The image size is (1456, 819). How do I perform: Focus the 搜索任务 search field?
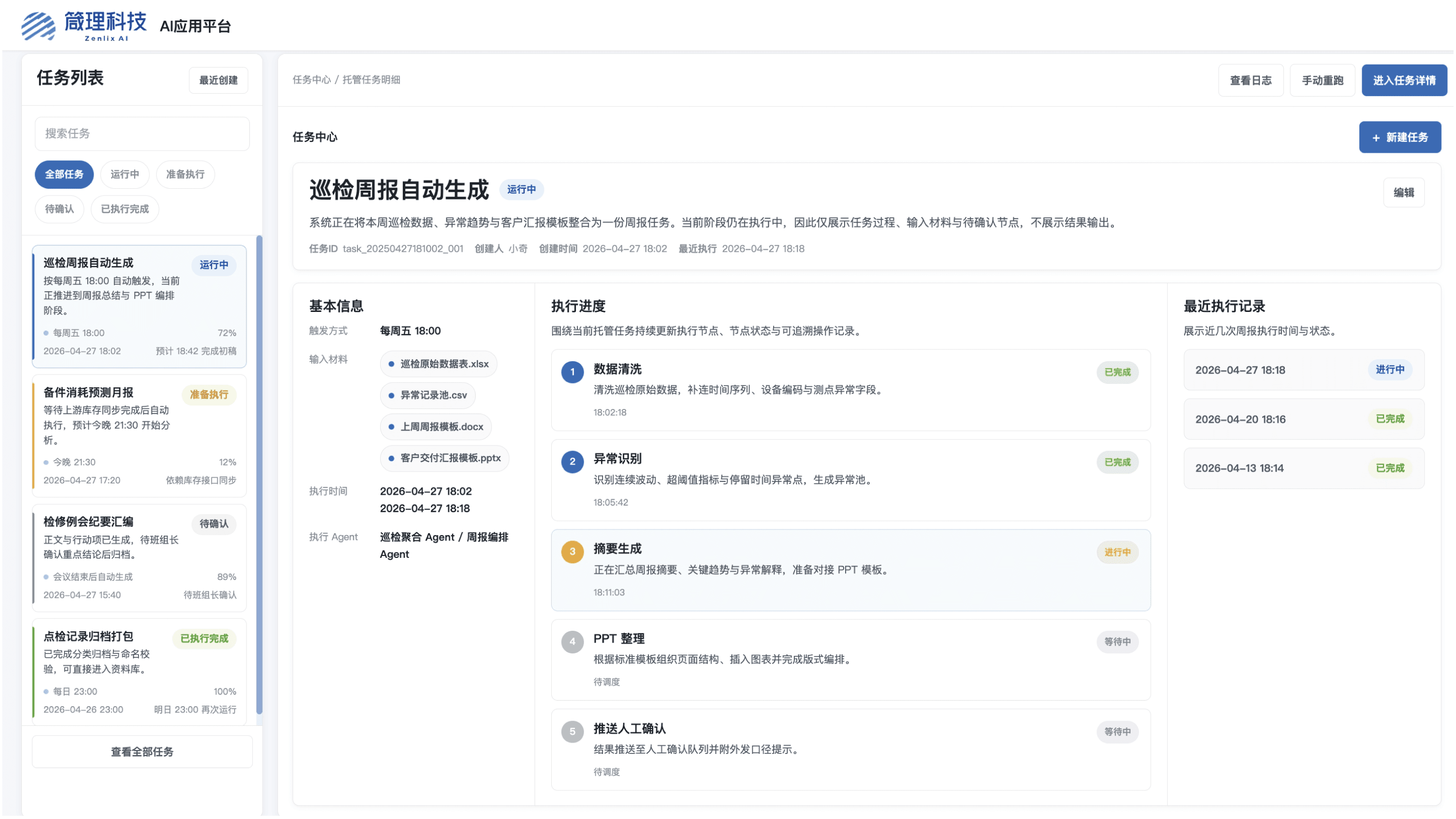tap(142, 134)
